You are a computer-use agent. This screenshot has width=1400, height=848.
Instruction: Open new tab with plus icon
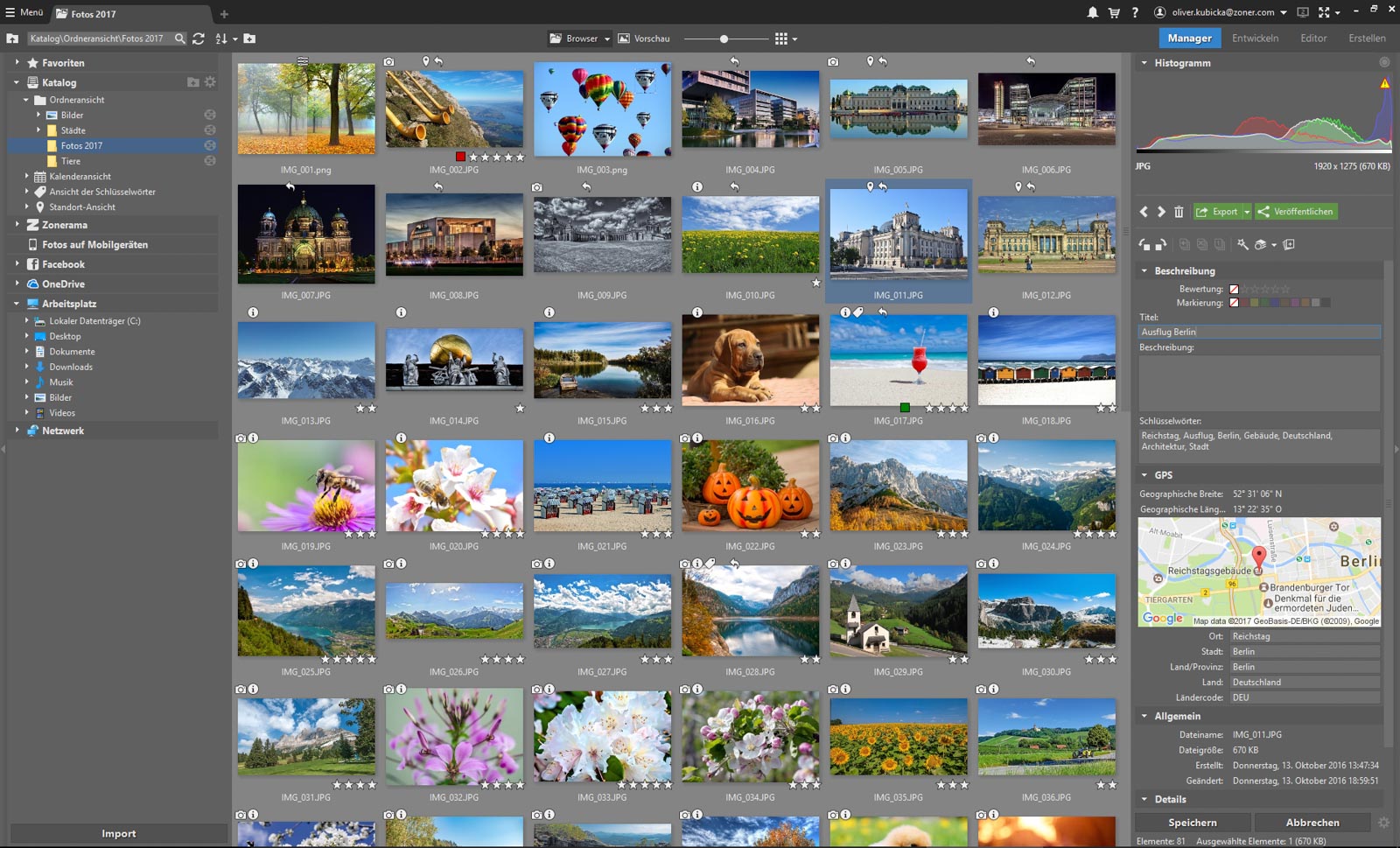(x=224, y=14)
